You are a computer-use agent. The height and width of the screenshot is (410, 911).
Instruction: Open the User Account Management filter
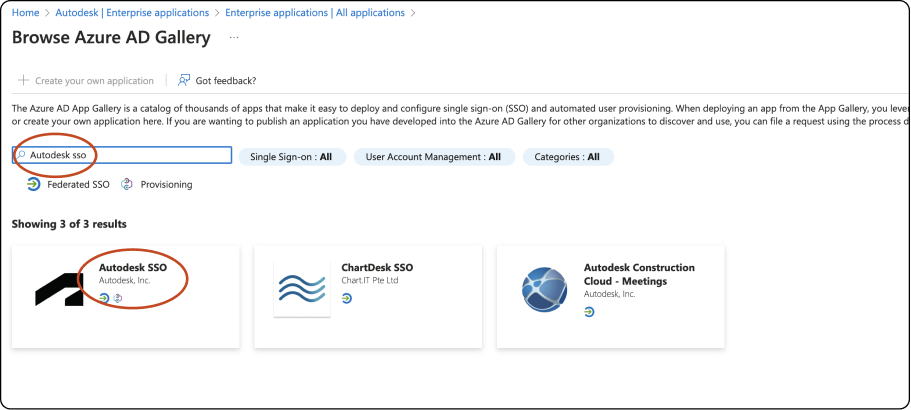pos(433,157)
